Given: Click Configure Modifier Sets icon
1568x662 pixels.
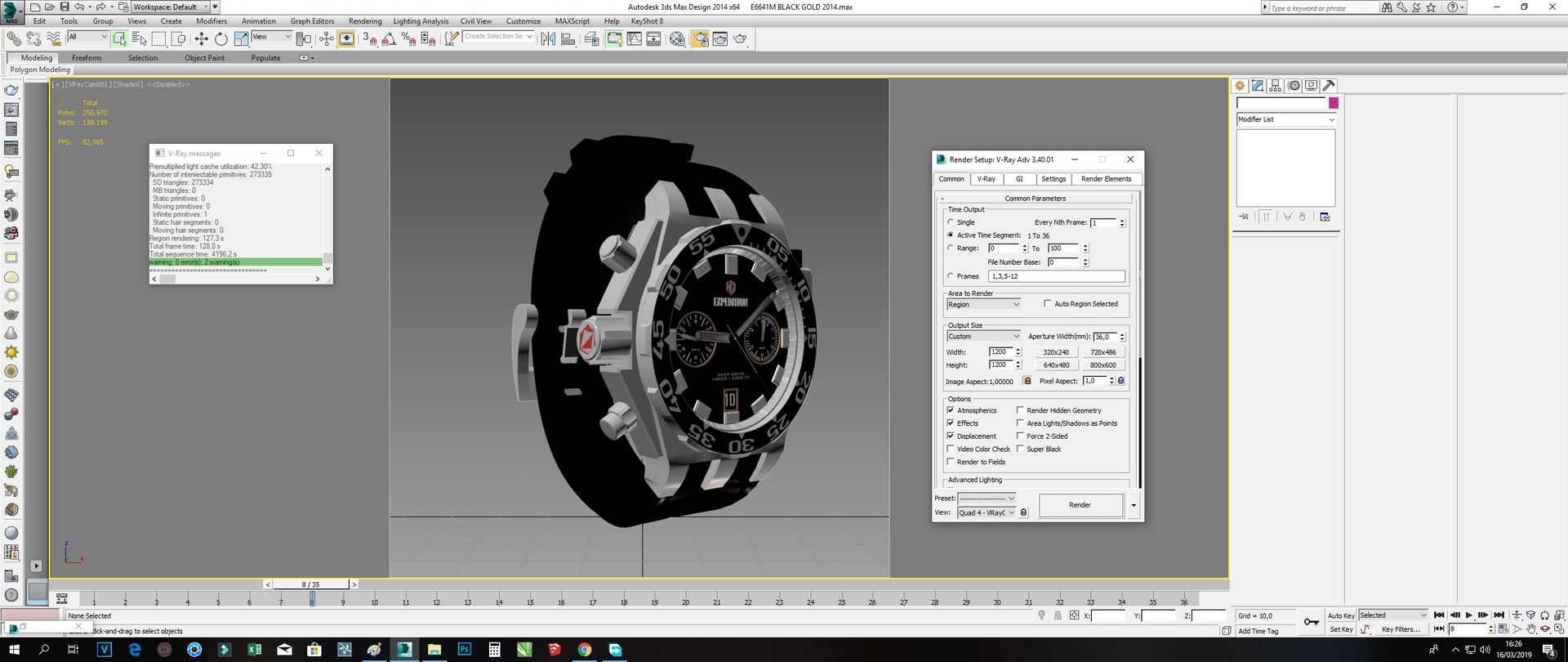Looking at the screenshot, I should click(1325, 217).
